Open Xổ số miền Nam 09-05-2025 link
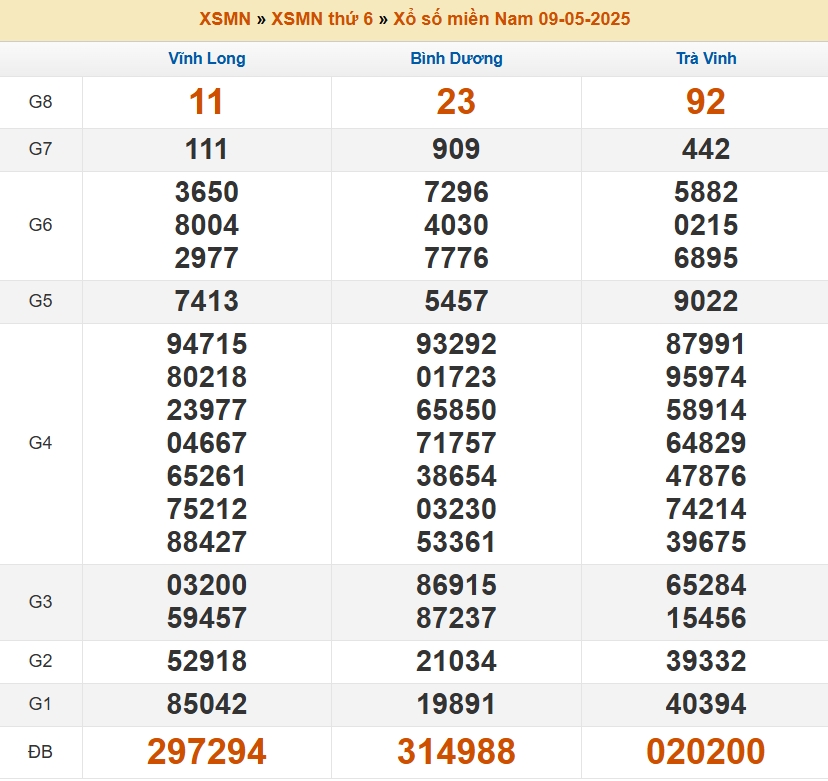Image resolution: width=828 pixels, height=781 pixels. 512,19
